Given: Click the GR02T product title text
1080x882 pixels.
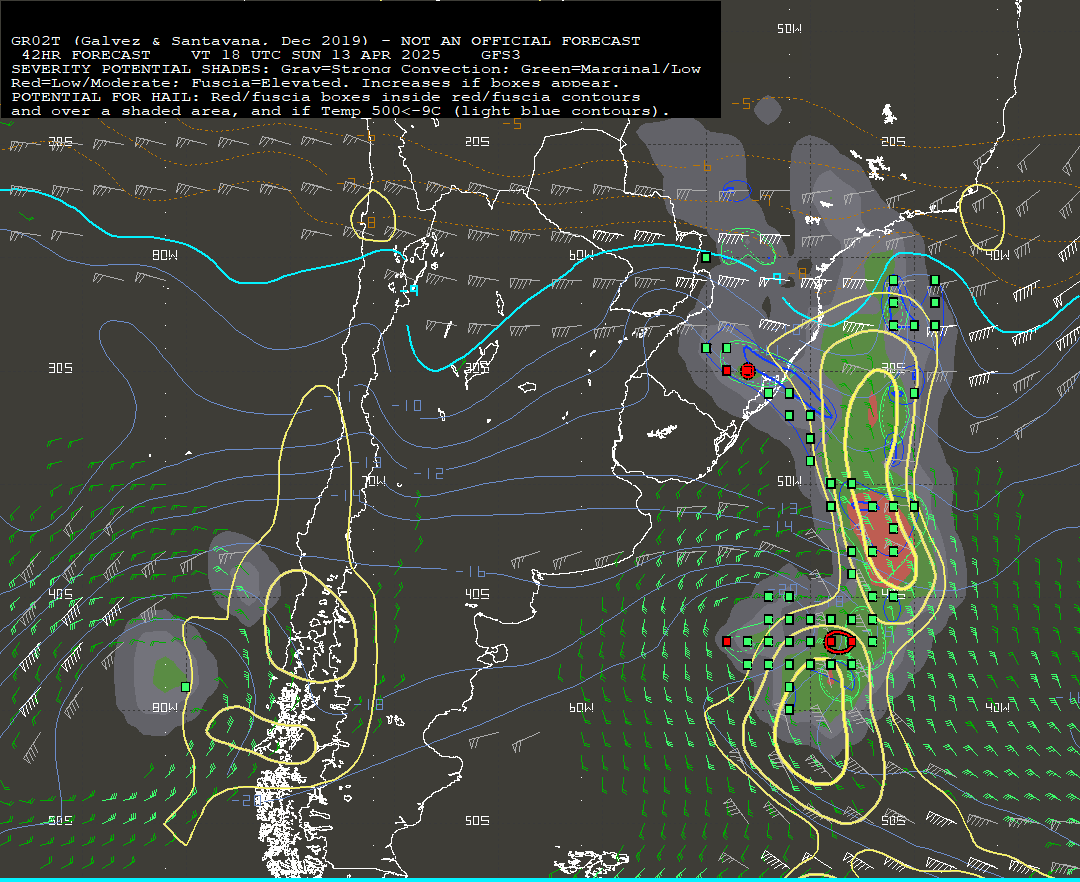Looking at the screenshot, I should 189,41.
